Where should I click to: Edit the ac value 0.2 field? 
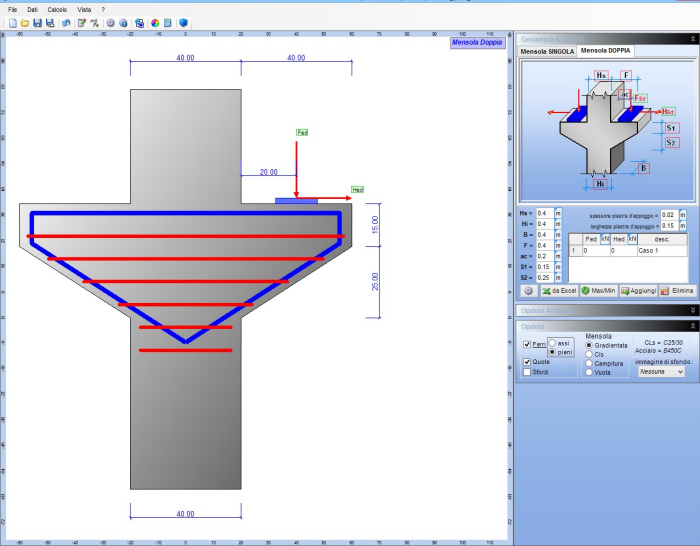(545, 256)
